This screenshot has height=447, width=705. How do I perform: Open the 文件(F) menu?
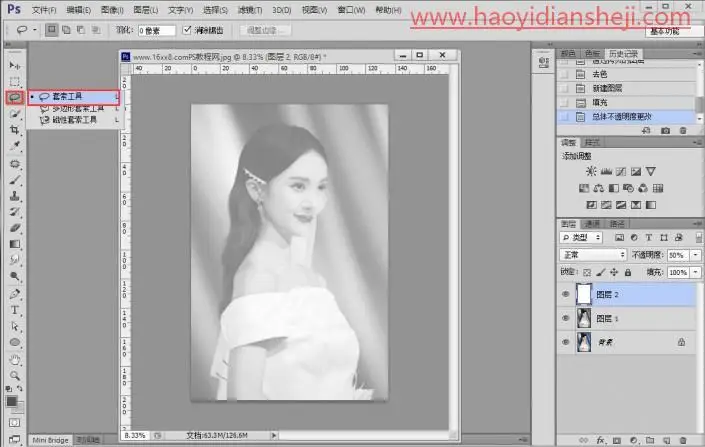point(44,10)
